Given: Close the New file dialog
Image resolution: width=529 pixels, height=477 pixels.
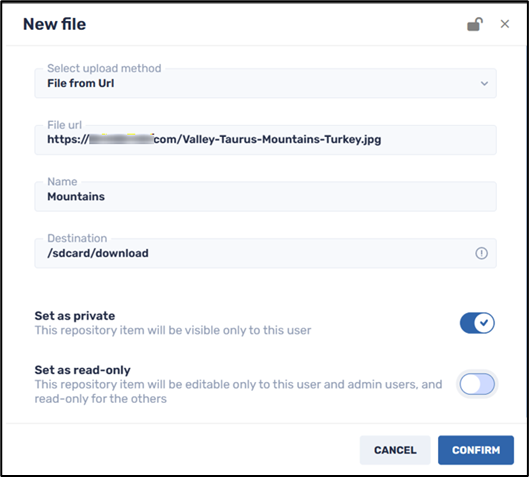Looking at the screenshot, I should click(505, 24).
